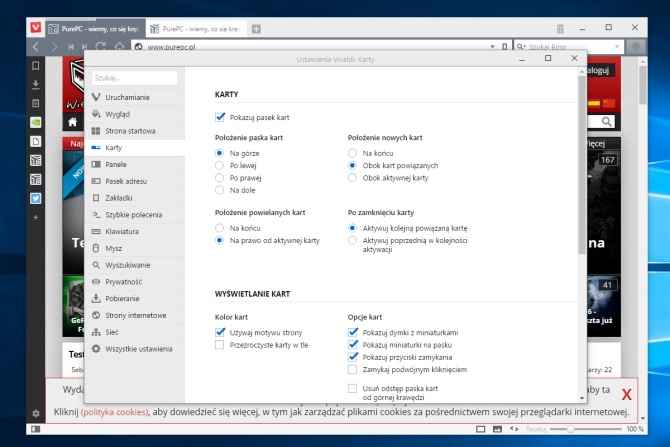670x447 pixels.
Task: Click the user profile icon
Action: pyautogui.click(x=636, y=47)
